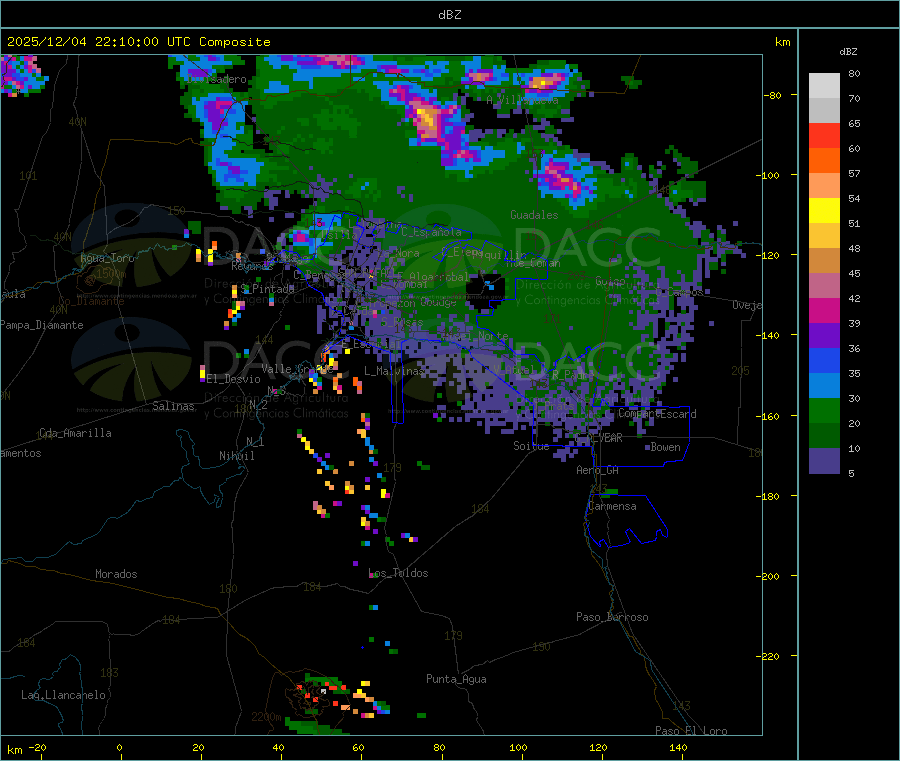Pick the yellow 54-51 dBZ legend swatch
This screenshot has width=900, height=761.
(x=824, y=211)
